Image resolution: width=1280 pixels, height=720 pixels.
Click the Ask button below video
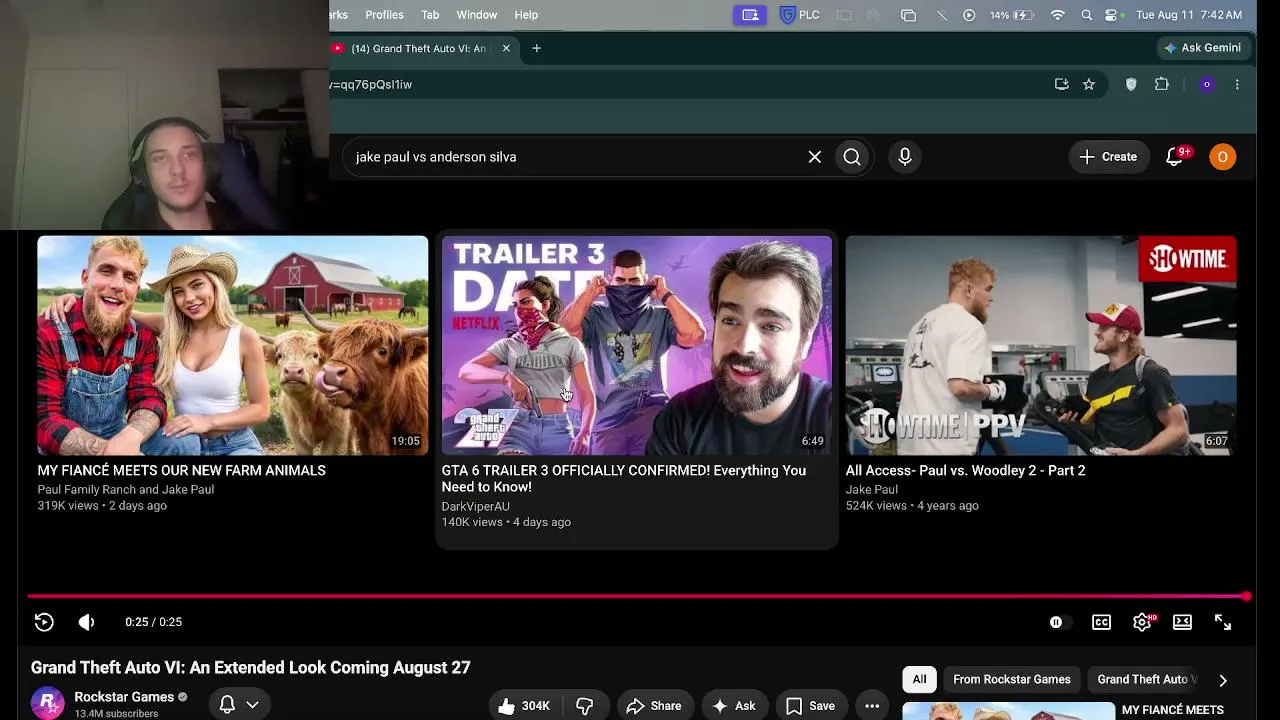[x=733, y=706]
